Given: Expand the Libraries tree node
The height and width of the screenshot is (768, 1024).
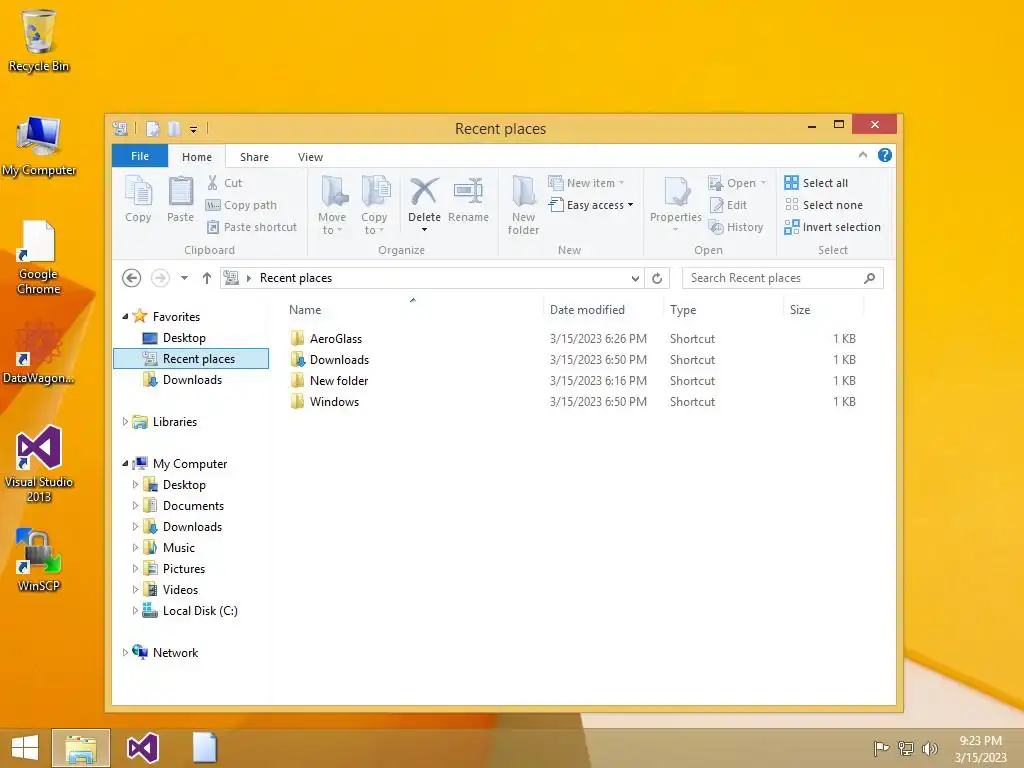Looking at the screenshot, I should point(125,422).
